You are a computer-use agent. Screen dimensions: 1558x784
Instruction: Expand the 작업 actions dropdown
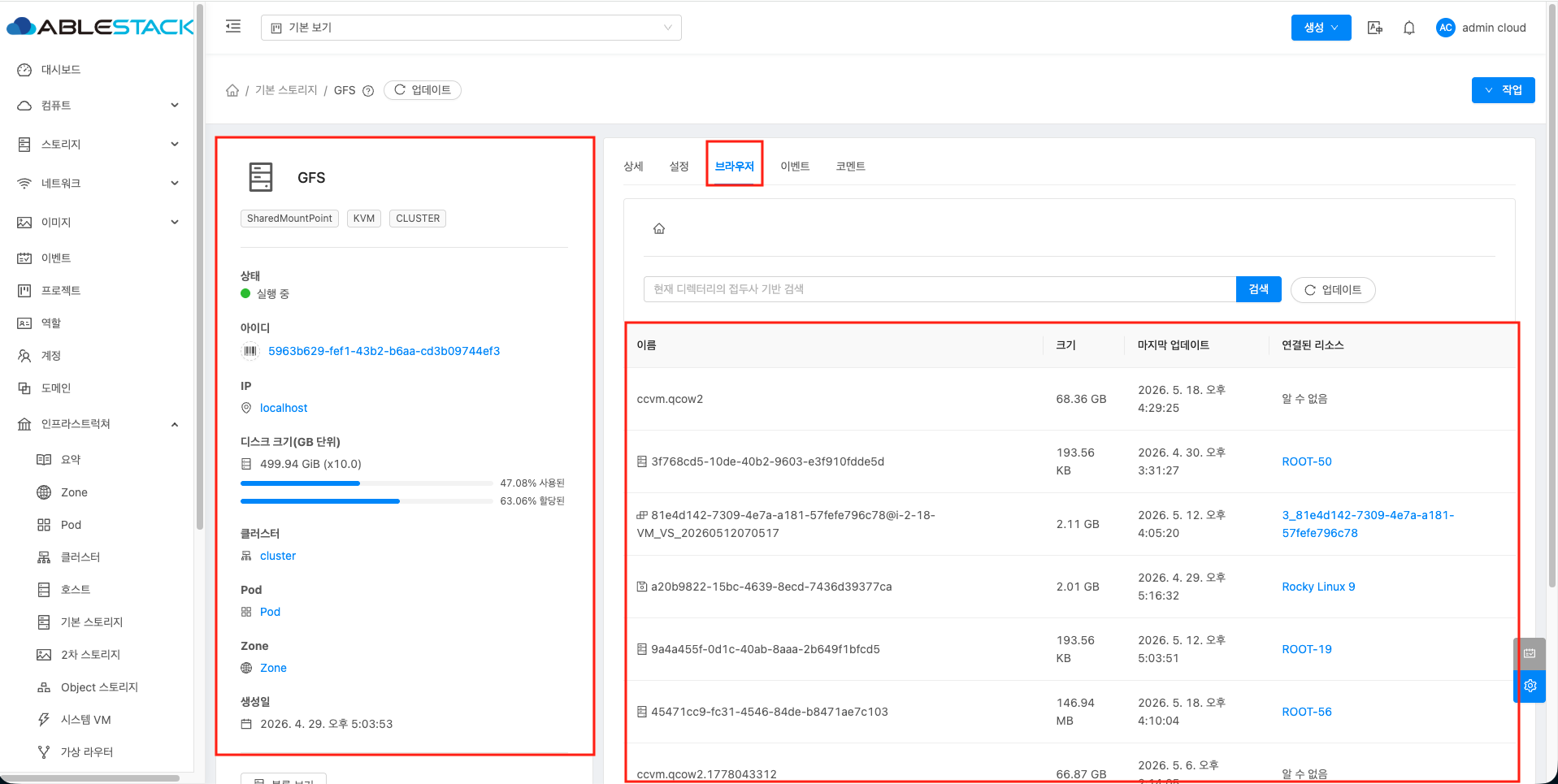[x=1503, y=90]
